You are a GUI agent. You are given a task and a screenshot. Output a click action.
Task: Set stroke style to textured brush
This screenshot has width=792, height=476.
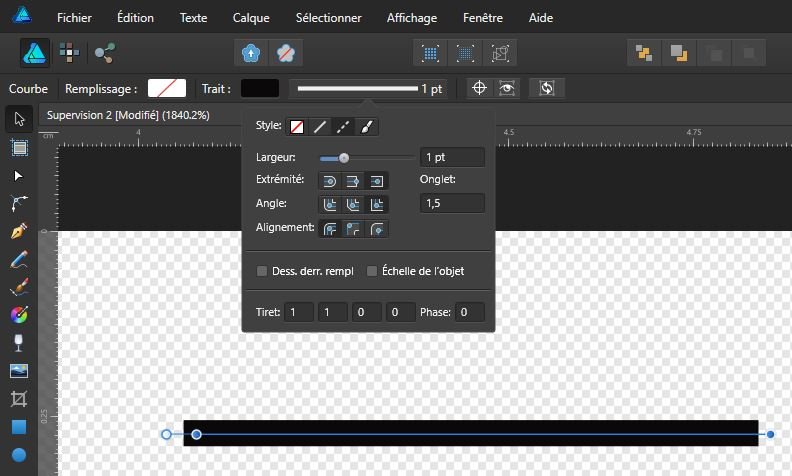point(367,127)
